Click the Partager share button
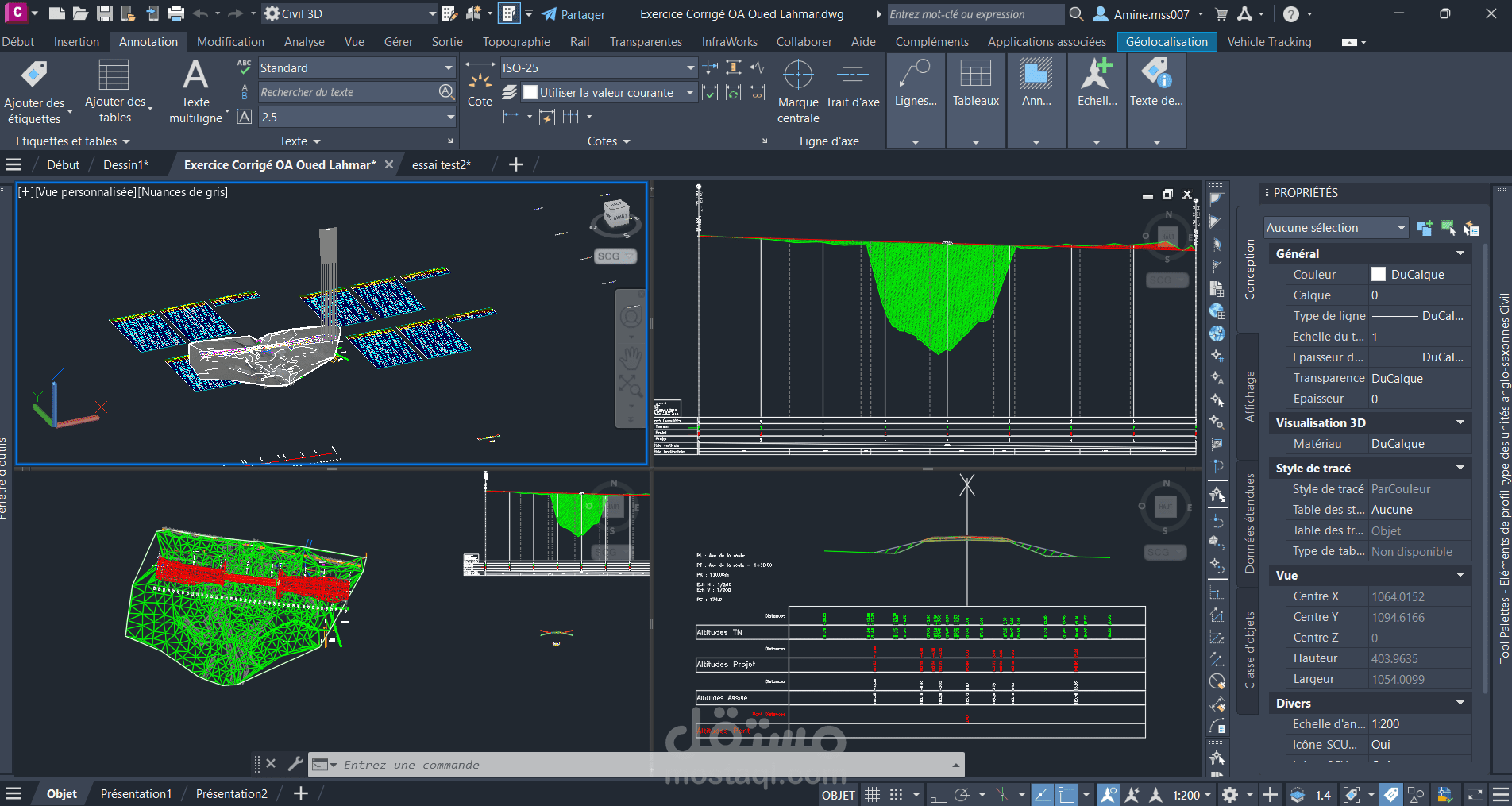 (x=573, y=14)
